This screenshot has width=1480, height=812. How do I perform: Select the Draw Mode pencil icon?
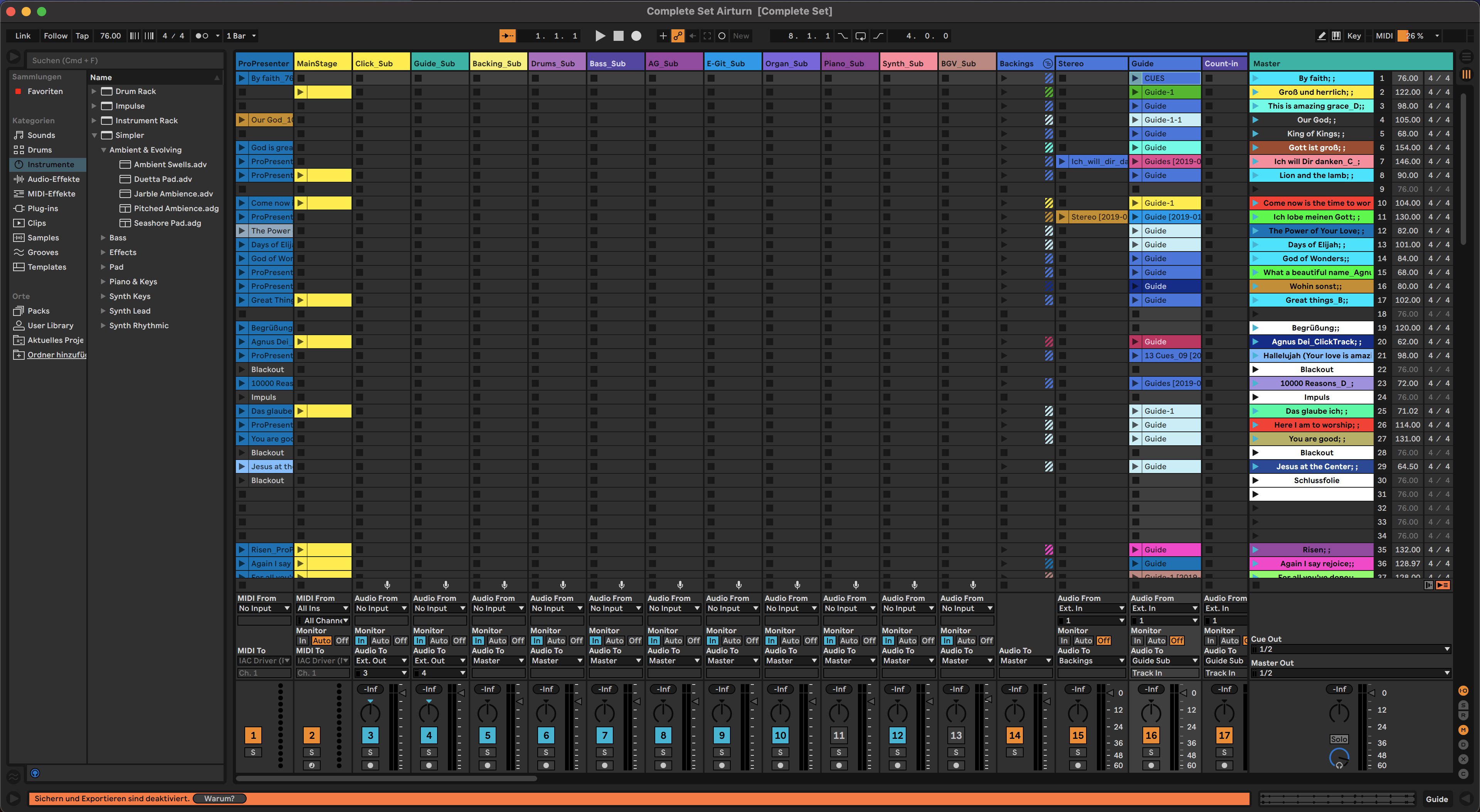tap(1321, 35)
